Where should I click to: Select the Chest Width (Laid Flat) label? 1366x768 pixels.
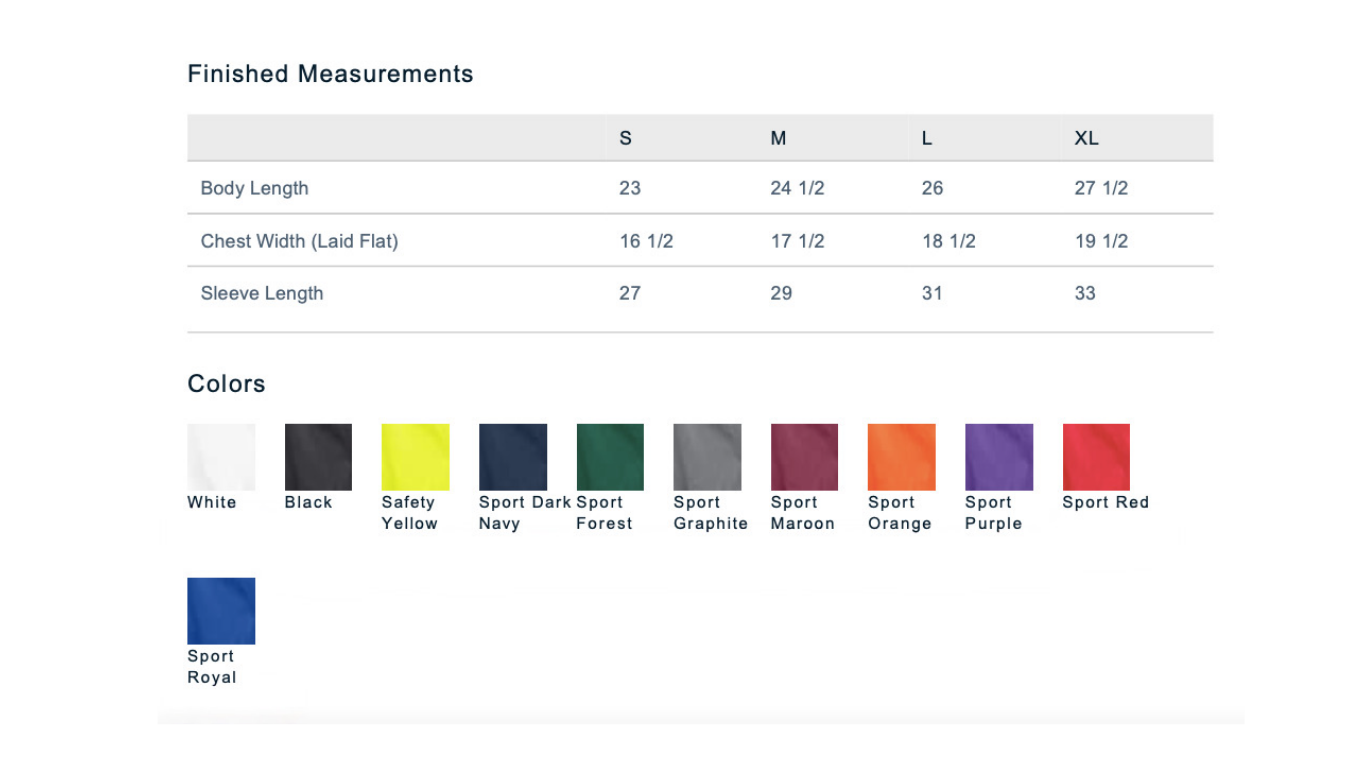pyautogui.click(x=299, y=241)
